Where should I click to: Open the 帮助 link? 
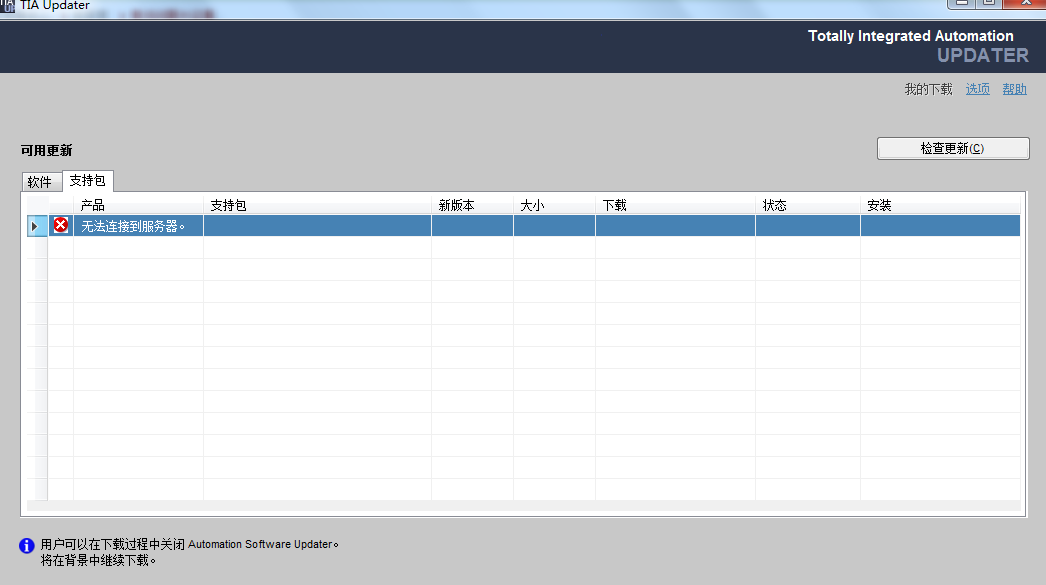click(x=1014, y=89)
